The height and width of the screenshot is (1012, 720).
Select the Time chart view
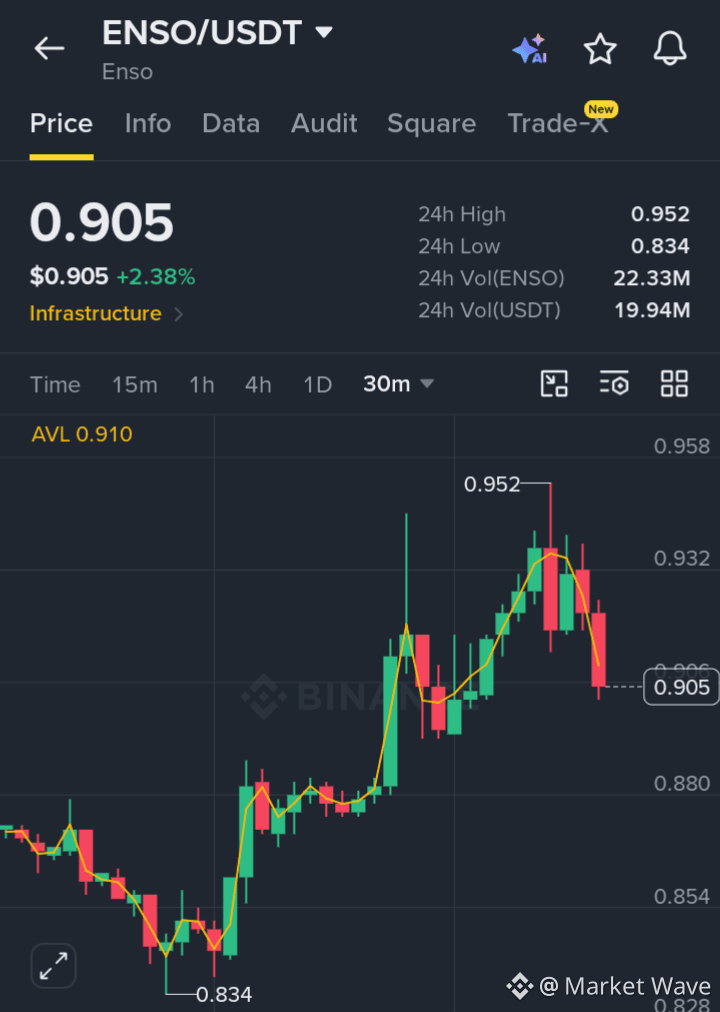pyautogui.click(x=55, y=385)
